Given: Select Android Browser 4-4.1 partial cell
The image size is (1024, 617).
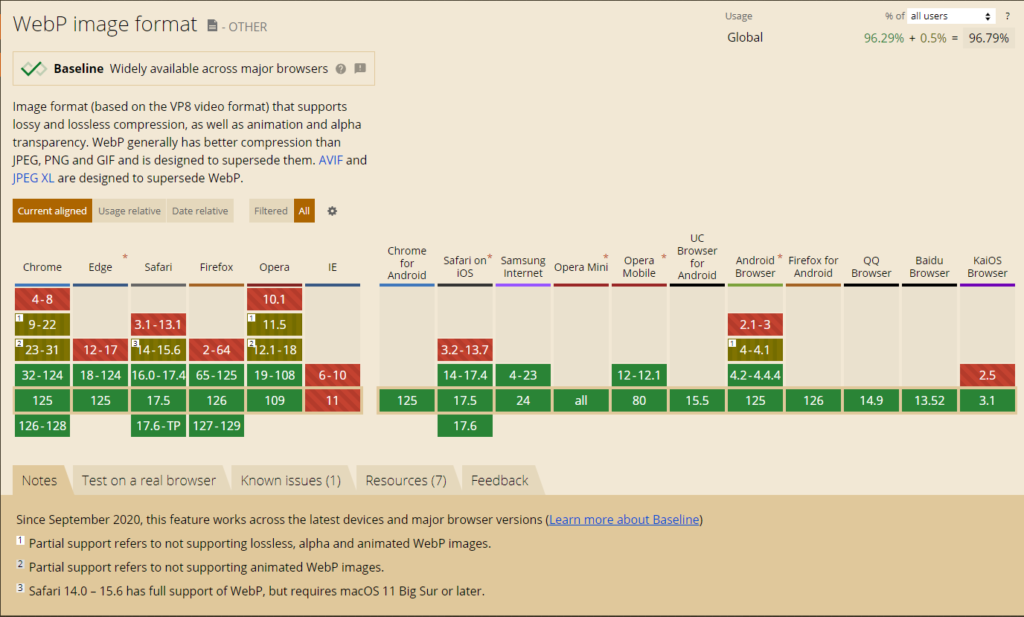Looking at the screenshot, I should pyautogui.click(x=755, y=350).
